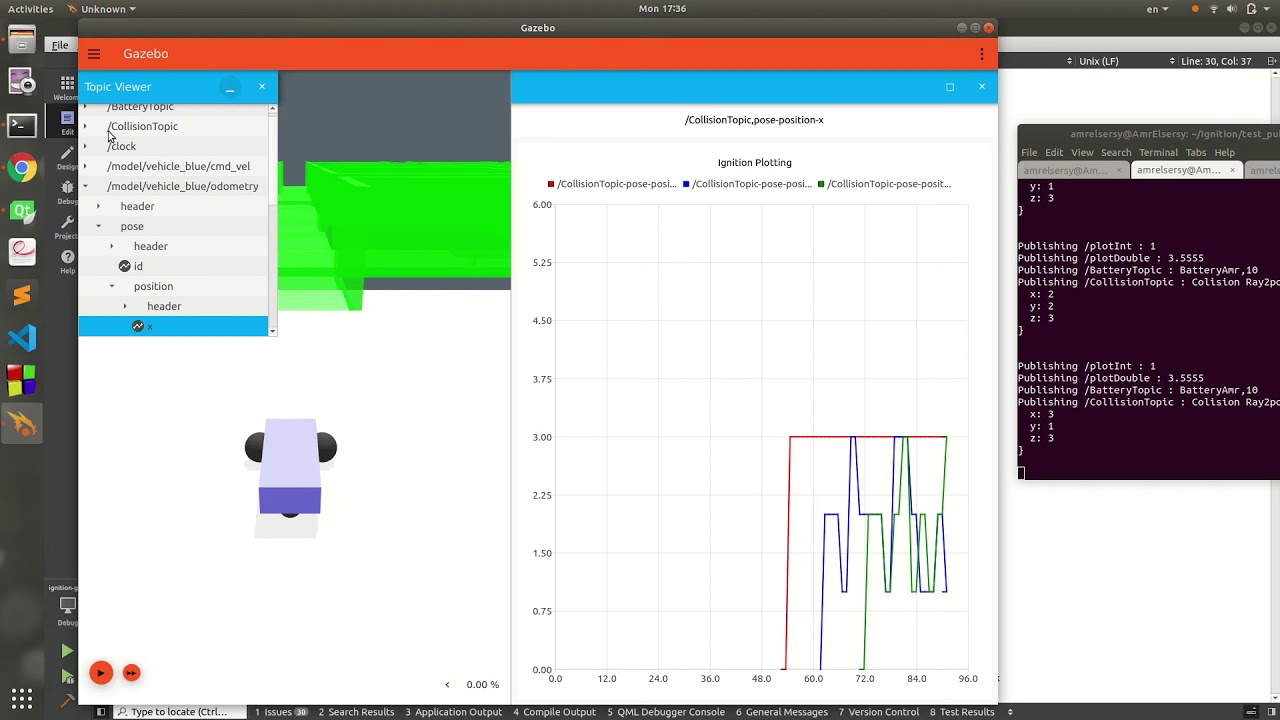
Task: Open the terminal's Tabs menu
Action: 1196,153
